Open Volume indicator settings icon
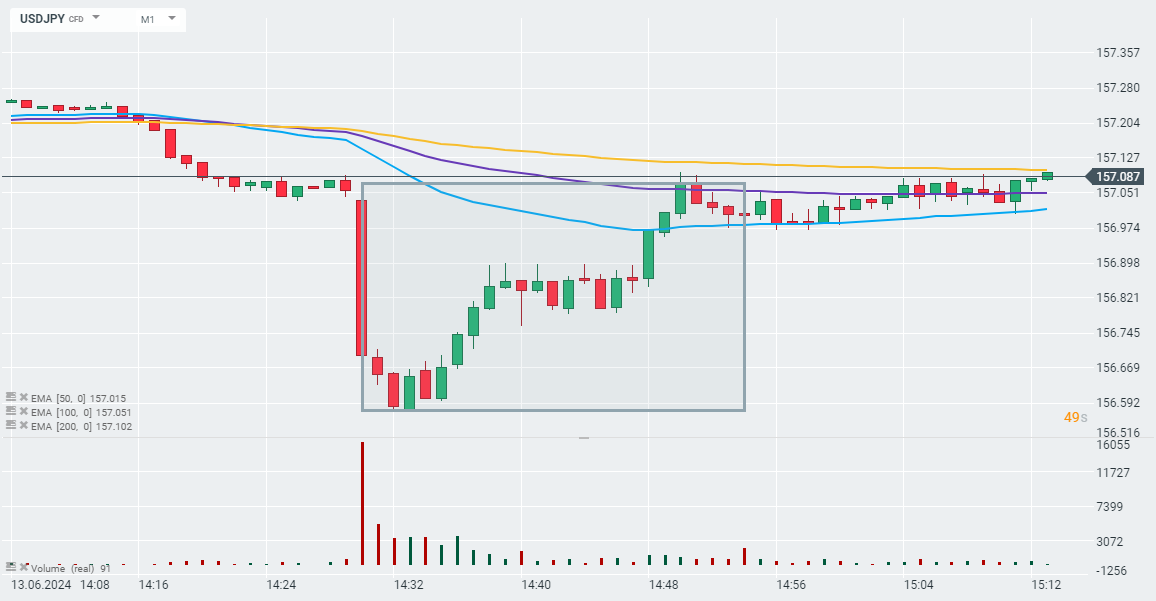This screenshot has width=1156, height=601. point(11,567)
